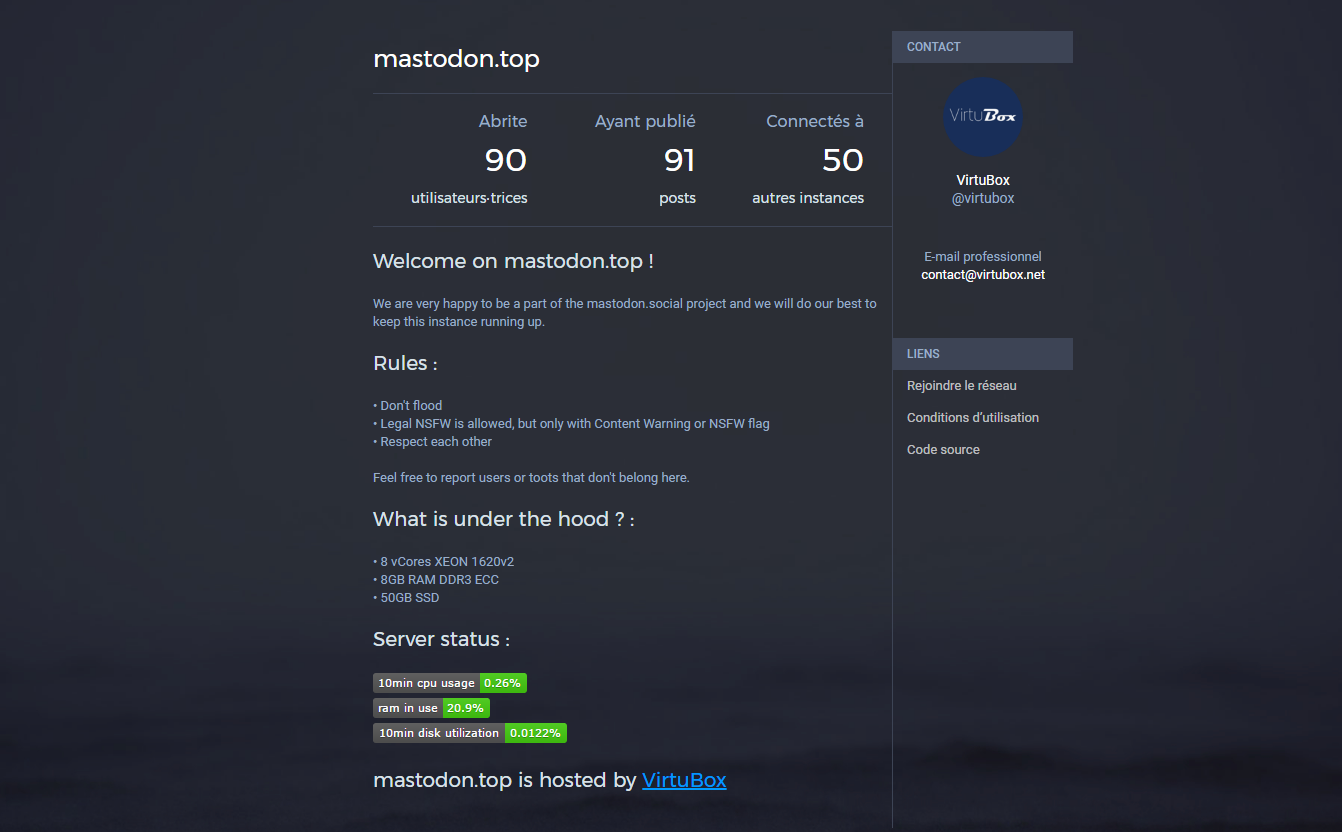Click the 91 posts count
This screenshot has height=832, width=1342.
[x=679, y=160]
